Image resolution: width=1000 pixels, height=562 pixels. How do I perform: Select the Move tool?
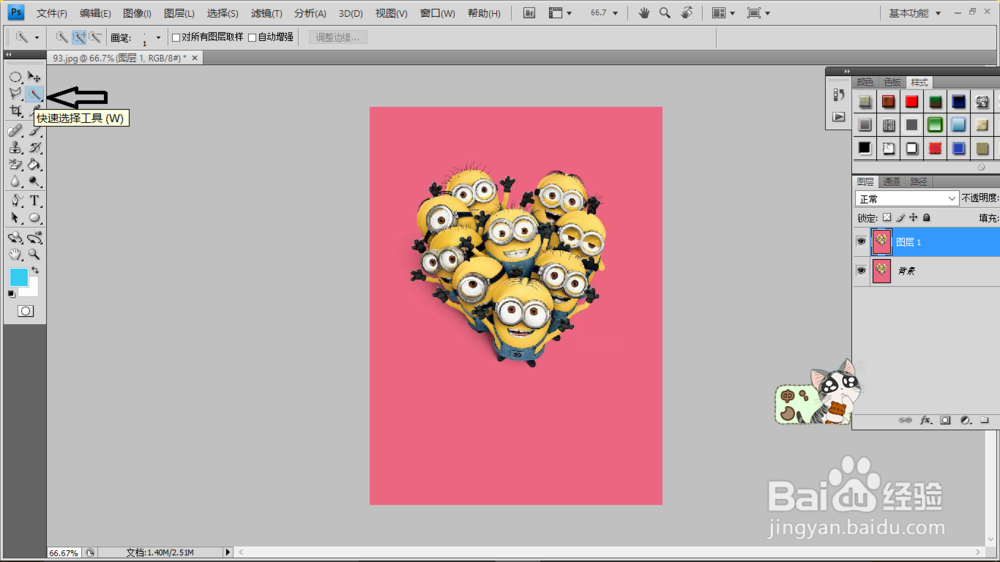34,77
